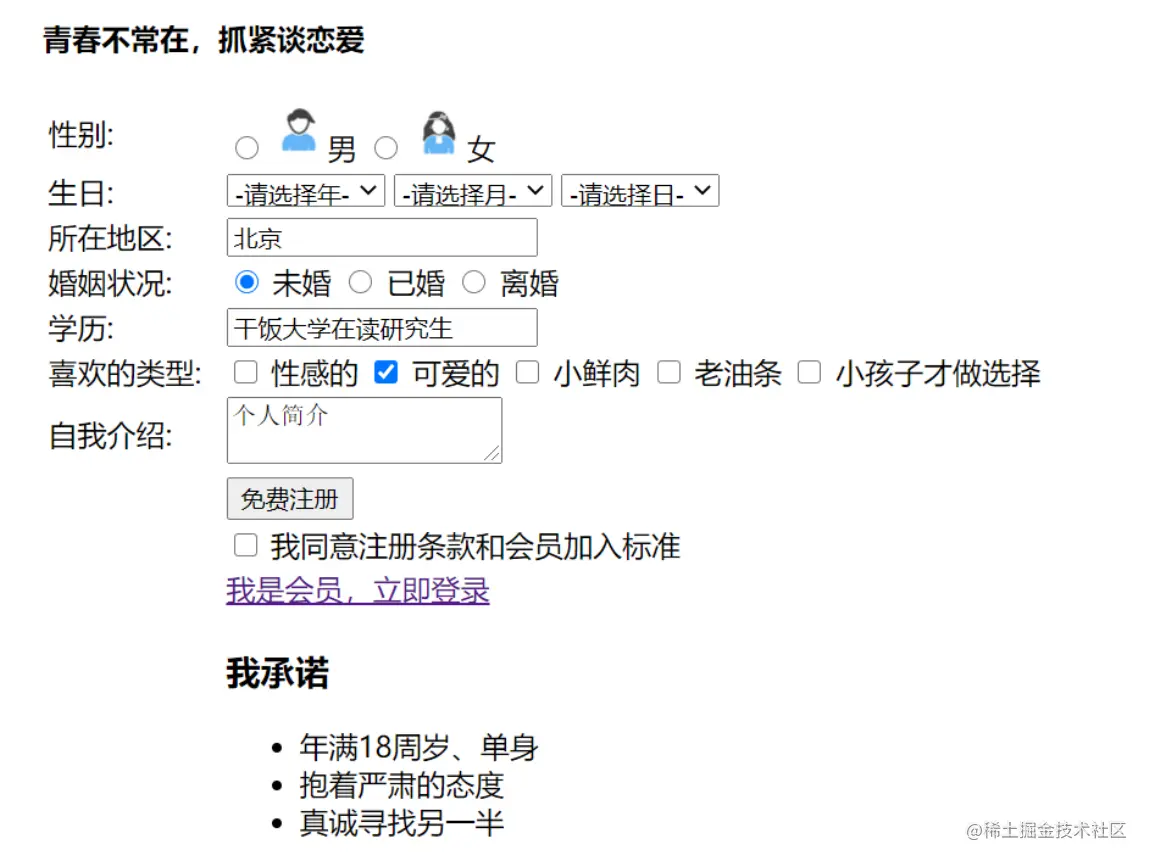Open the 请选择月 month dropdown
The image size is (1150, 864).
coord(473,191)
